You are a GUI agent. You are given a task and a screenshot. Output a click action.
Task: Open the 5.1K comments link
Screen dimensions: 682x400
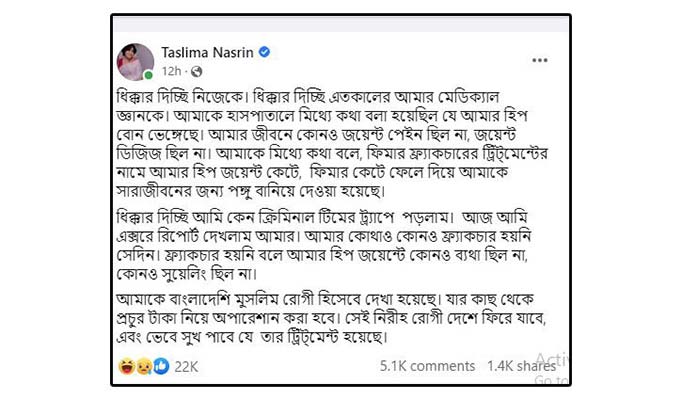(427, 367)
